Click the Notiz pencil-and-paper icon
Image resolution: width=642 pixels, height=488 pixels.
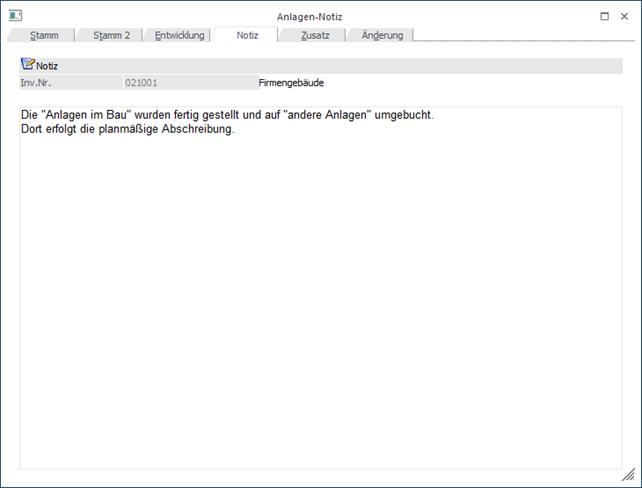(27, 65)
